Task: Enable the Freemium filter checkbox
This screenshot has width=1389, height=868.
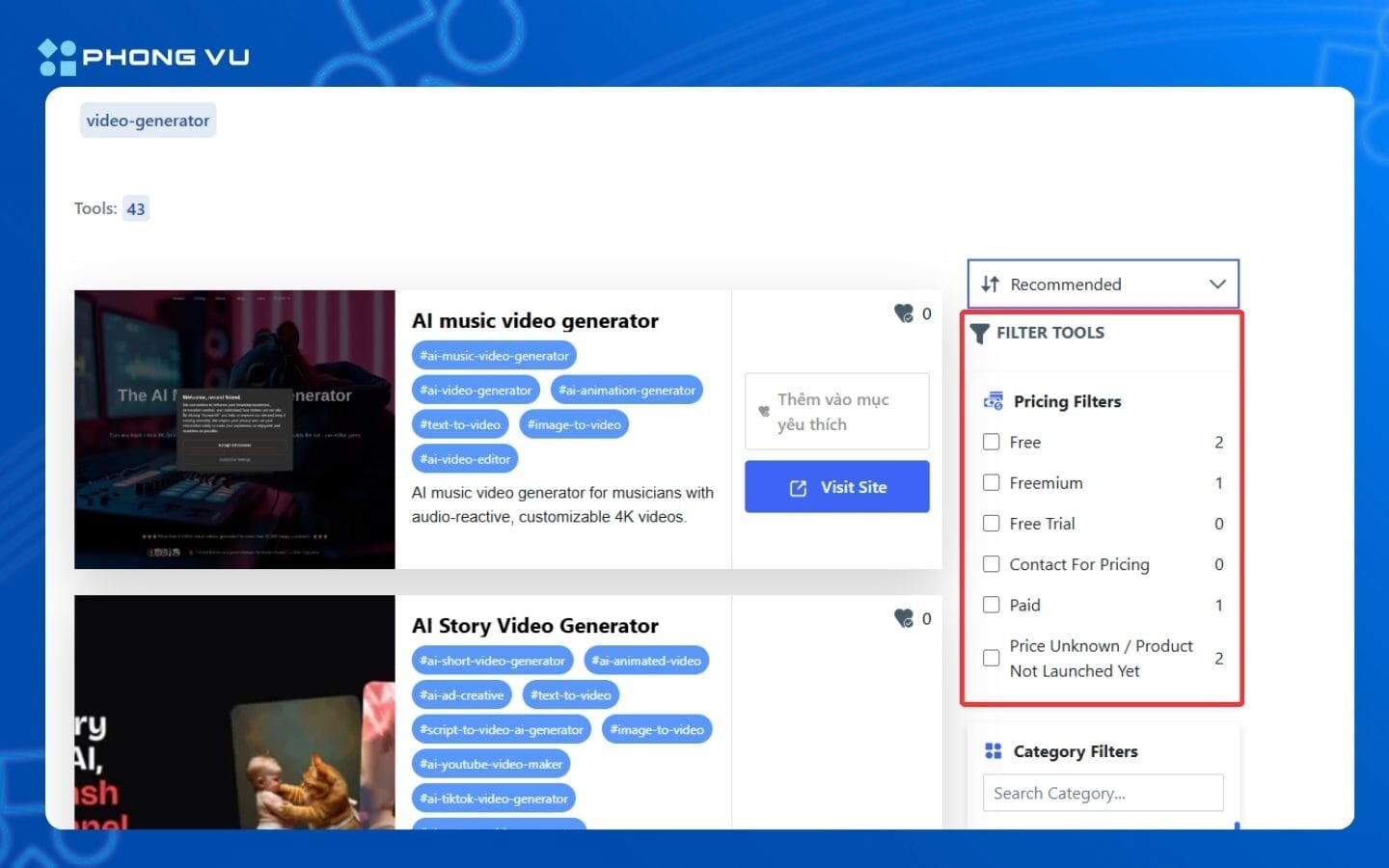Action: pos(991,482)
